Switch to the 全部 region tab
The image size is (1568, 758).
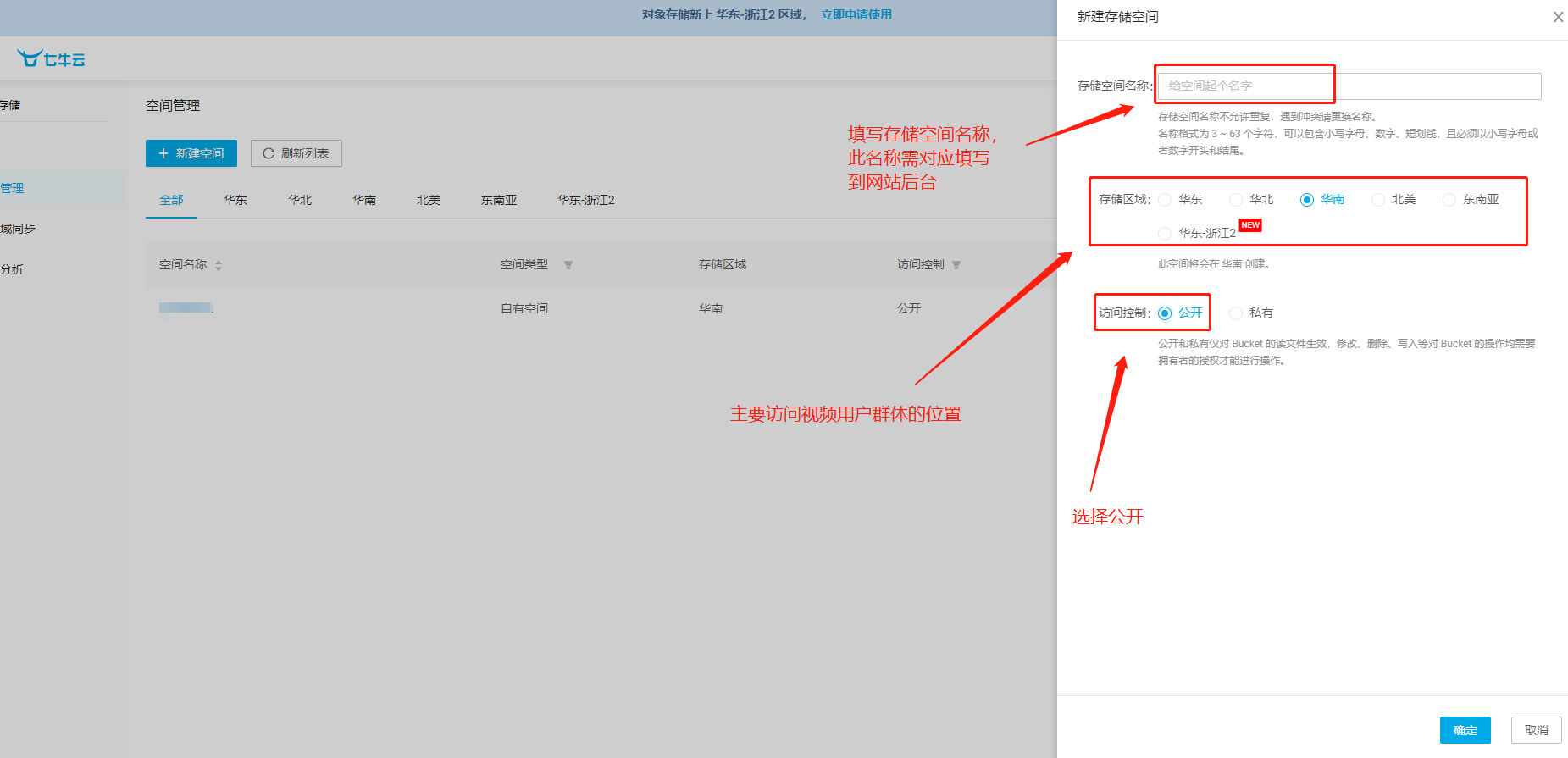171,200
